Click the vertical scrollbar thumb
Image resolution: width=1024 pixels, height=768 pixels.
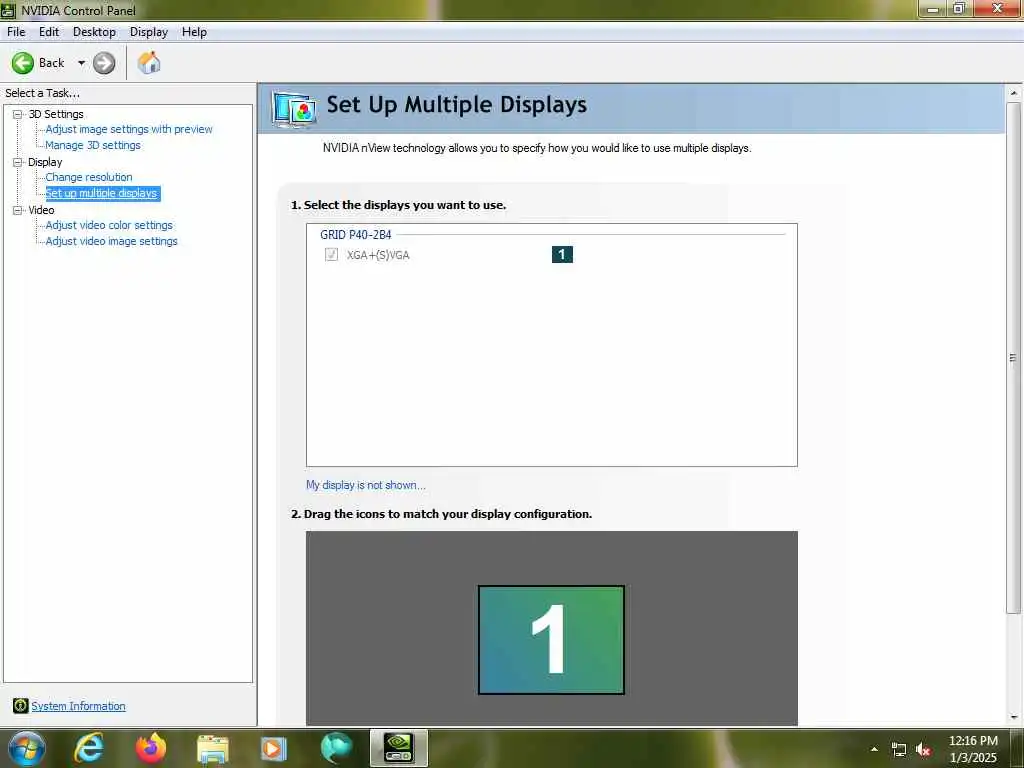[1013, 358]
